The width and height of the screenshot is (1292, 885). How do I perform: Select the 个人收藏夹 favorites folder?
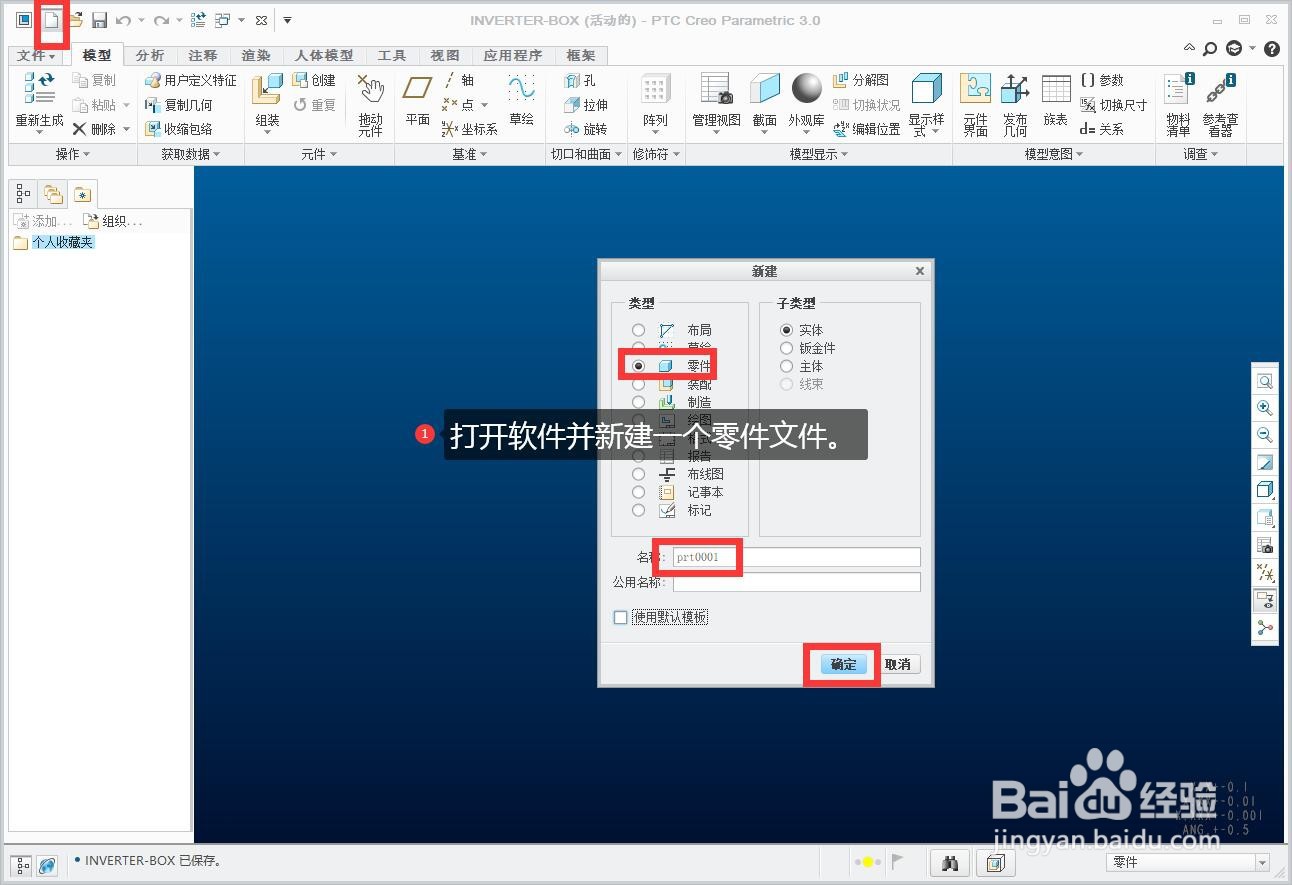[x=54, y=242]
